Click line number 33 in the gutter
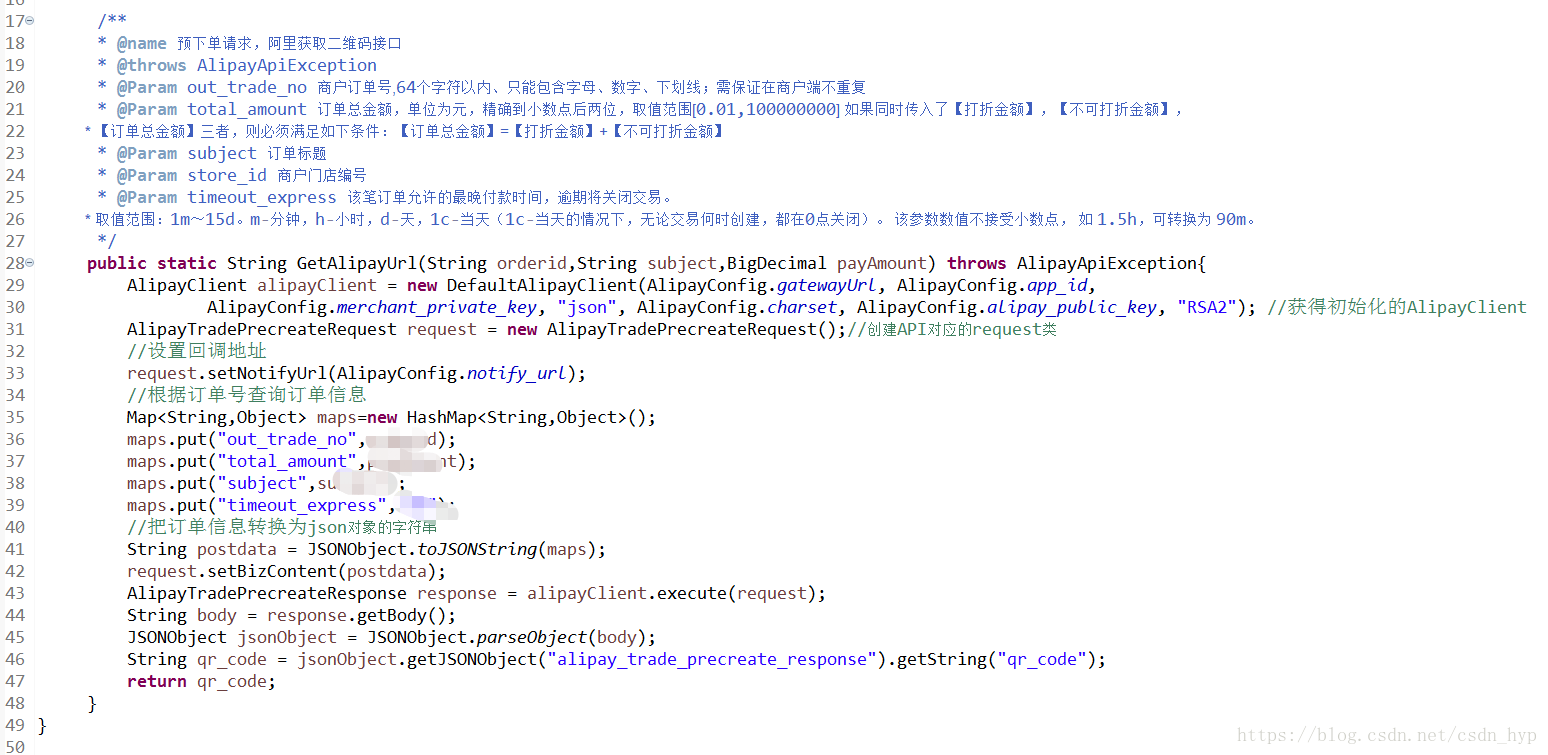The width and height of the screenshot is (1548, 755). (x=15, y=373)
